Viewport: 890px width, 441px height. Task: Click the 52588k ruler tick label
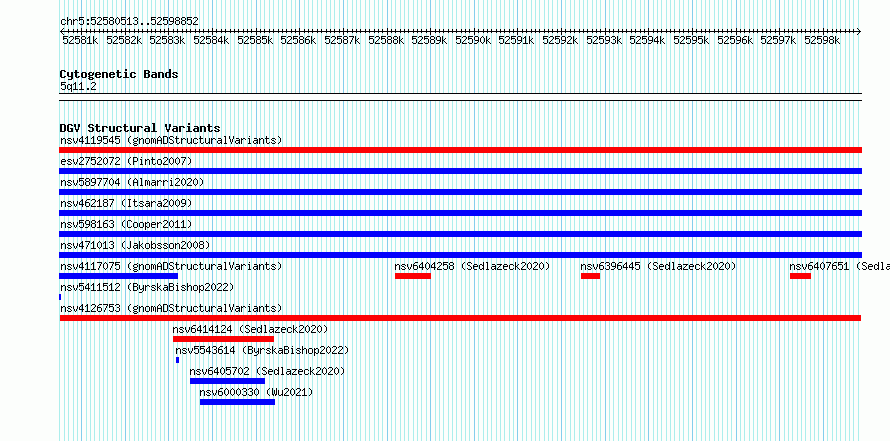[x=386, y=40]
